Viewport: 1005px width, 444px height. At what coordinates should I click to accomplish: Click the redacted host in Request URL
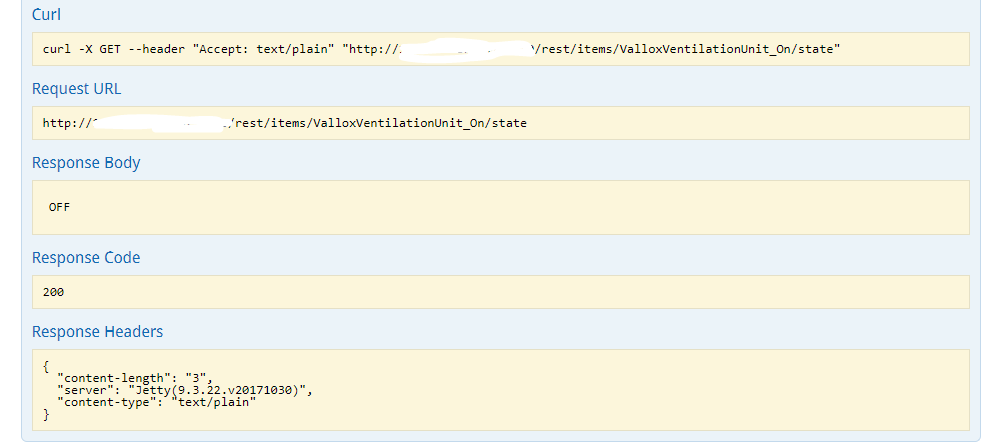click(x=160, y=123)
